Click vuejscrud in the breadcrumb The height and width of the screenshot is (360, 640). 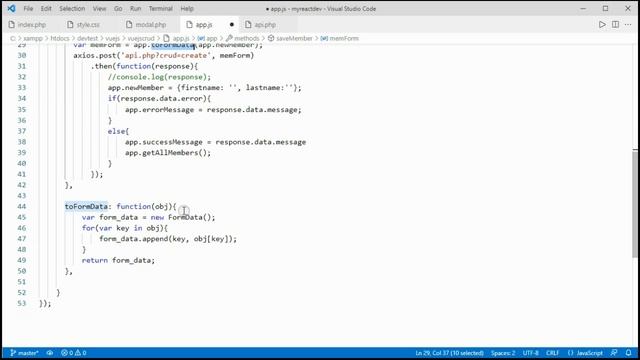click(141, 38)
